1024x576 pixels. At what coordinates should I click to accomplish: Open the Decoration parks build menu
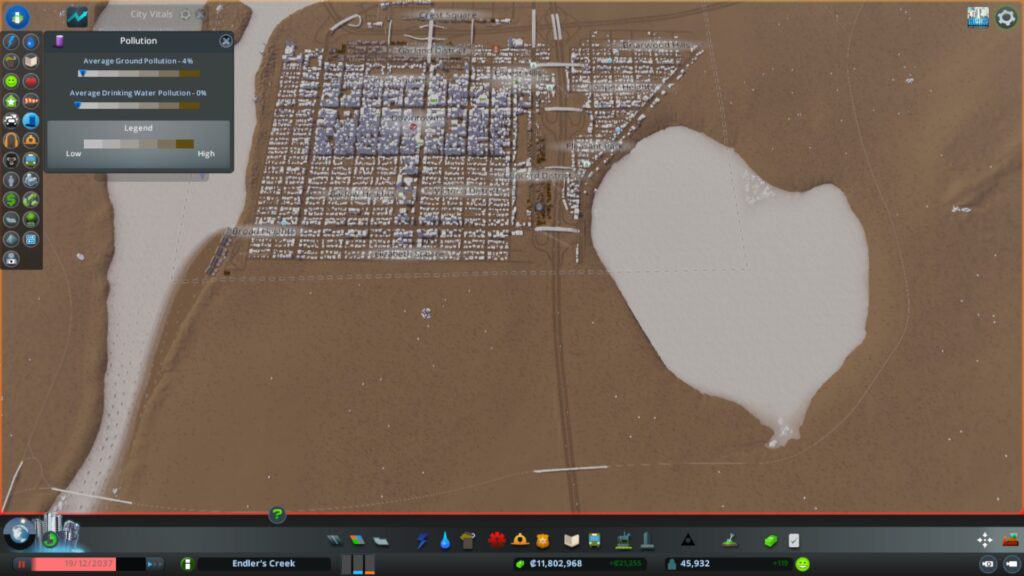point(624,540)
